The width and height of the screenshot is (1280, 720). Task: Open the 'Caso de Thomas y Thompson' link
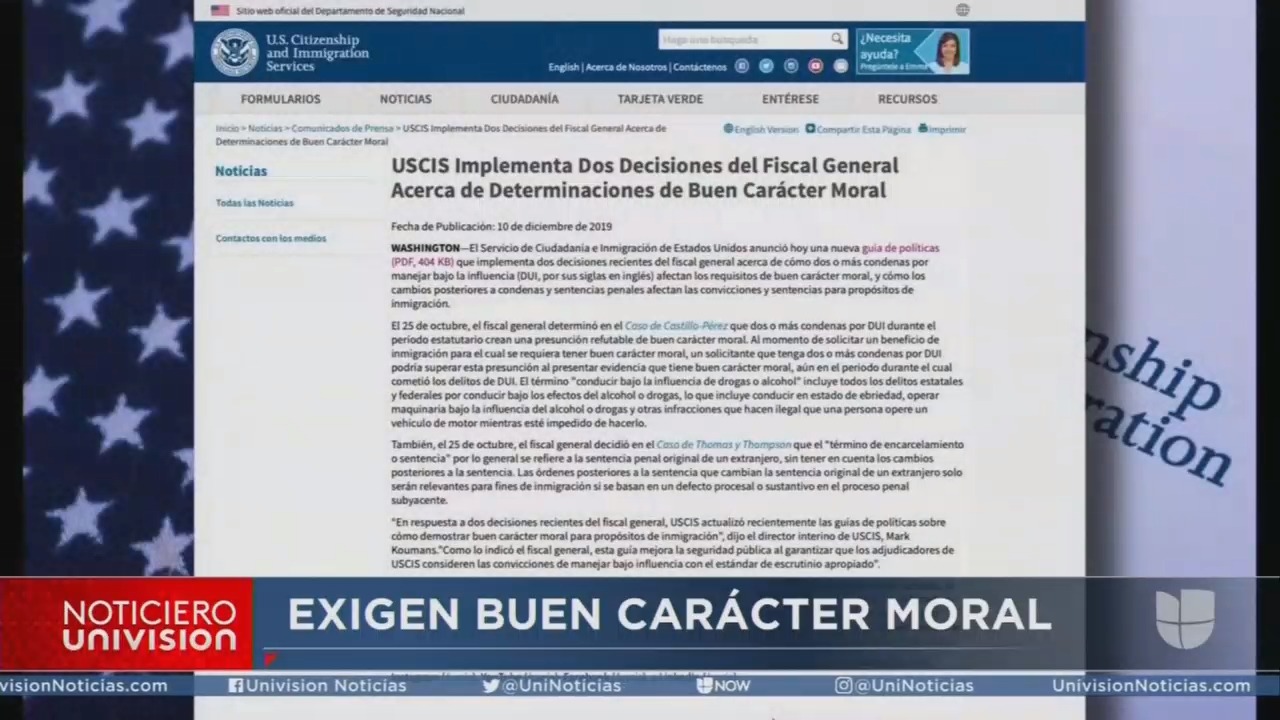[724, 444]
